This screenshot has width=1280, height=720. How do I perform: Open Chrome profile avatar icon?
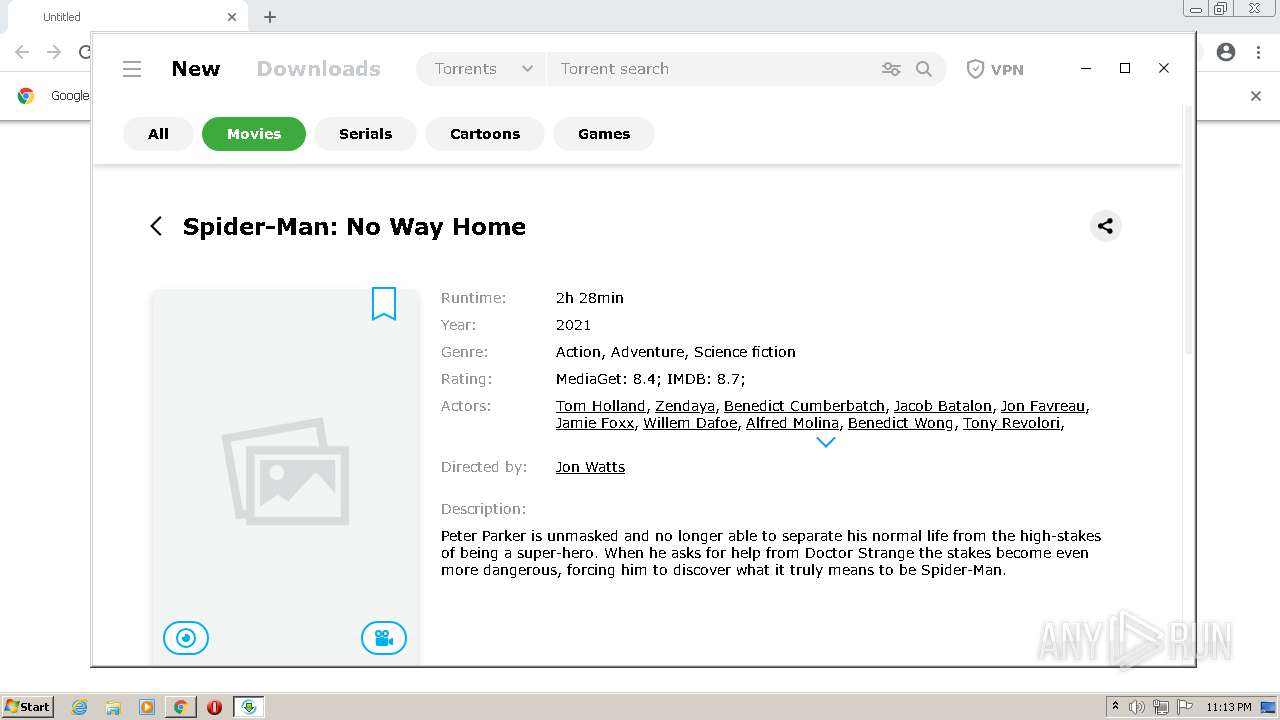coord(1226,52)
